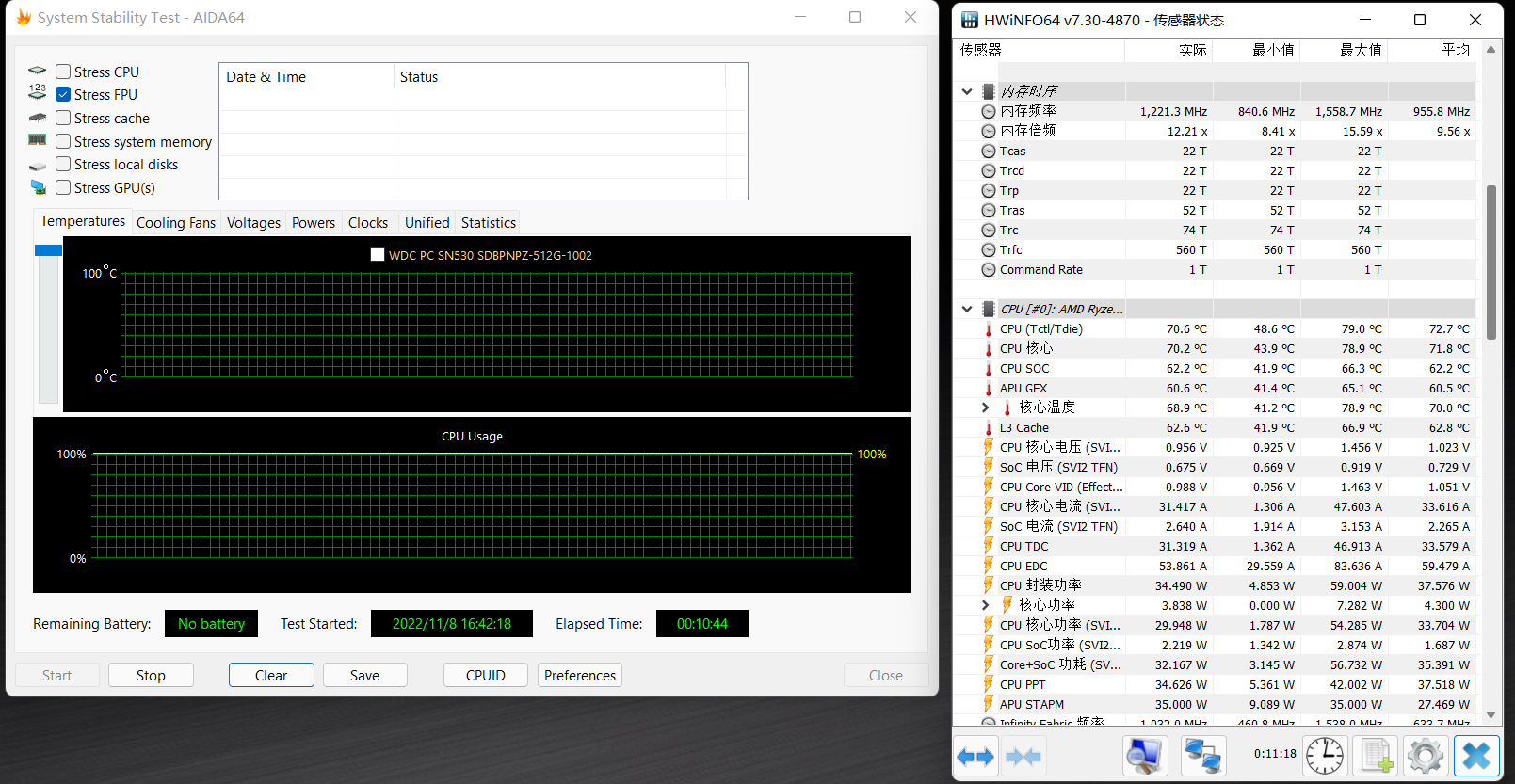Click the collapse columns arrows icon in HWiNFO
1515x784 pixels.
click(x=1023, y=756)
